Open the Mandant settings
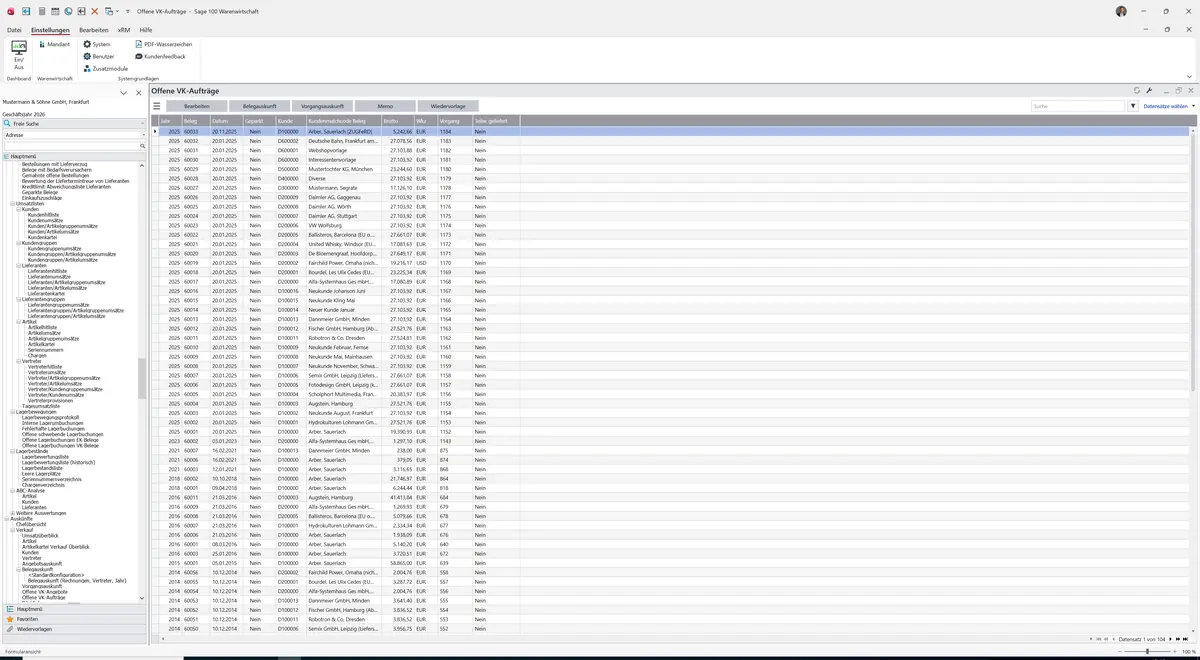Image resolution: width=1200 pixels, height=660 pixels. [x=53, y=45]
